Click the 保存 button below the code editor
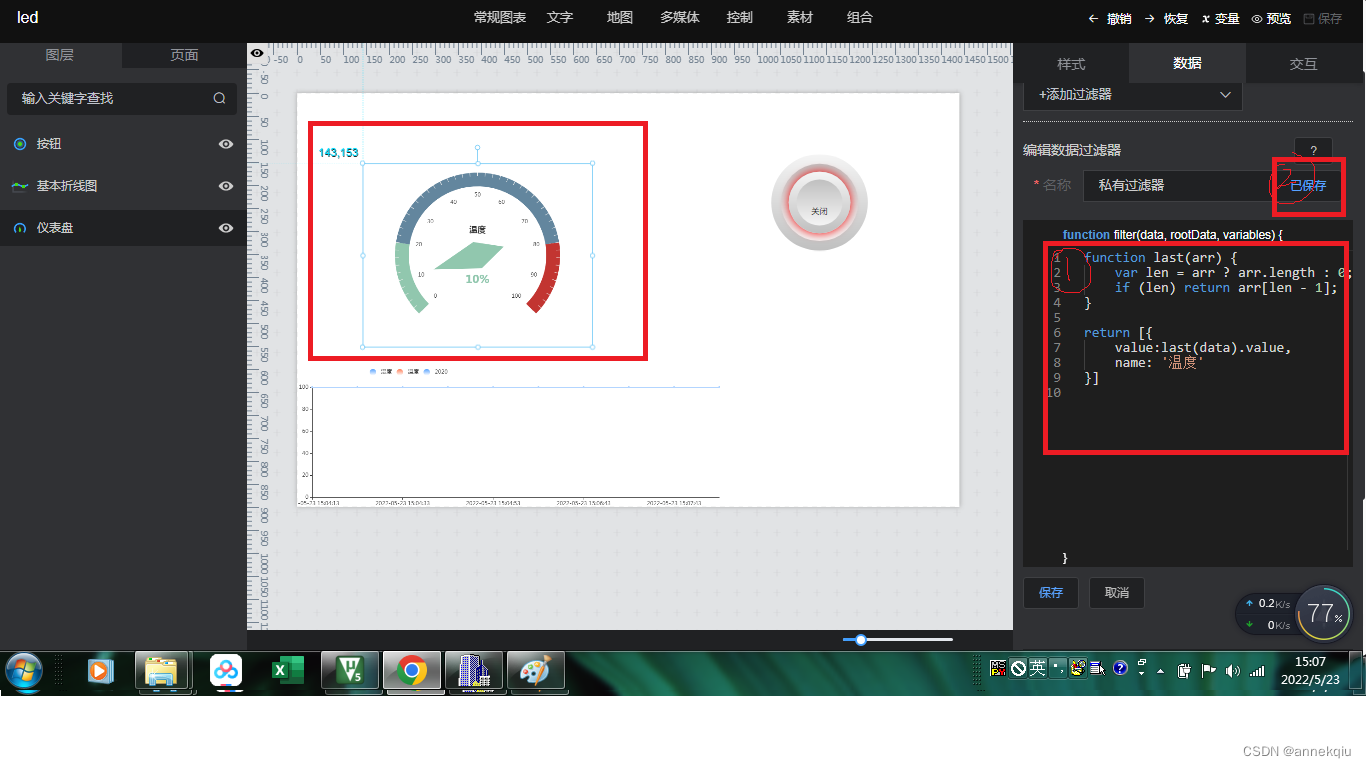The image size is (1366, 768). click(1051, 593)
